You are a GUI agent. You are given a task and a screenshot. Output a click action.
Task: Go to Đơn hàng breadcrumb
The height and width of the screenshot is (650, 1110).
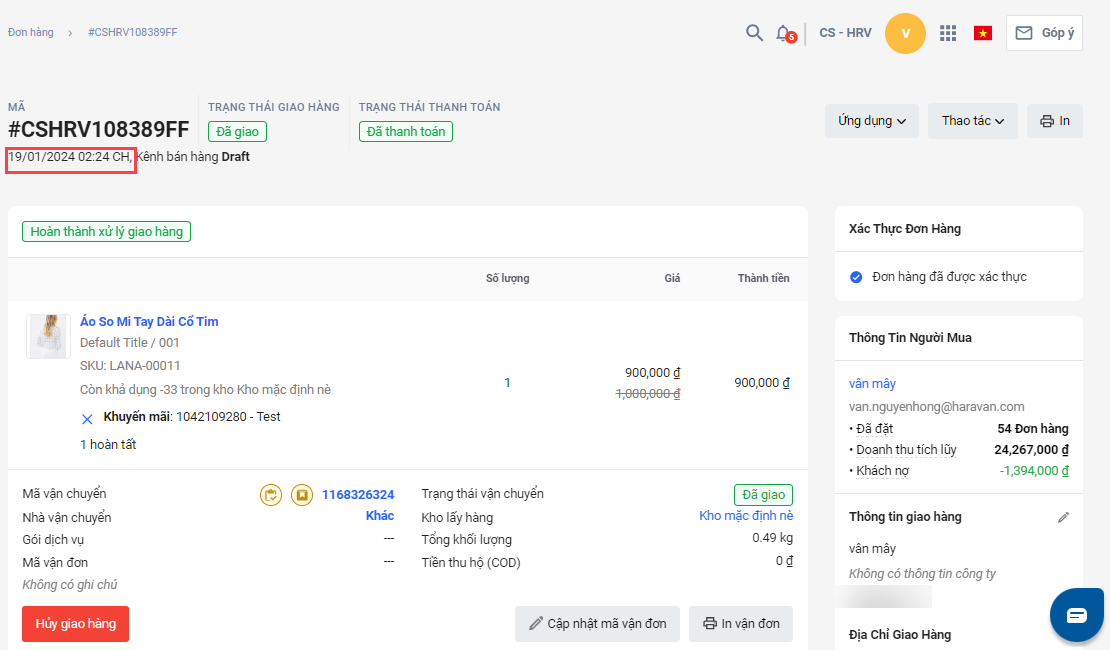tap(31, 32)
